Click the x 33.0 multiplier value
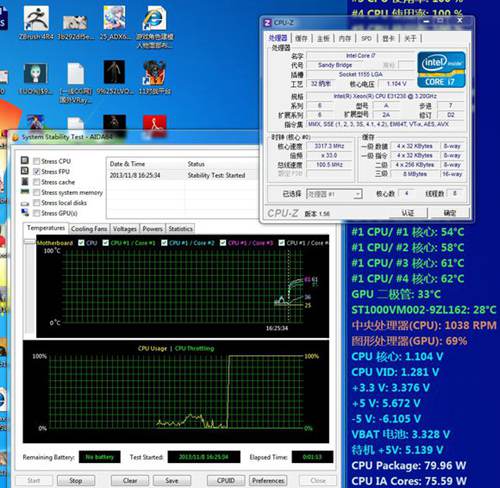This screenshot has height=488, width=500. coord(329,155)
